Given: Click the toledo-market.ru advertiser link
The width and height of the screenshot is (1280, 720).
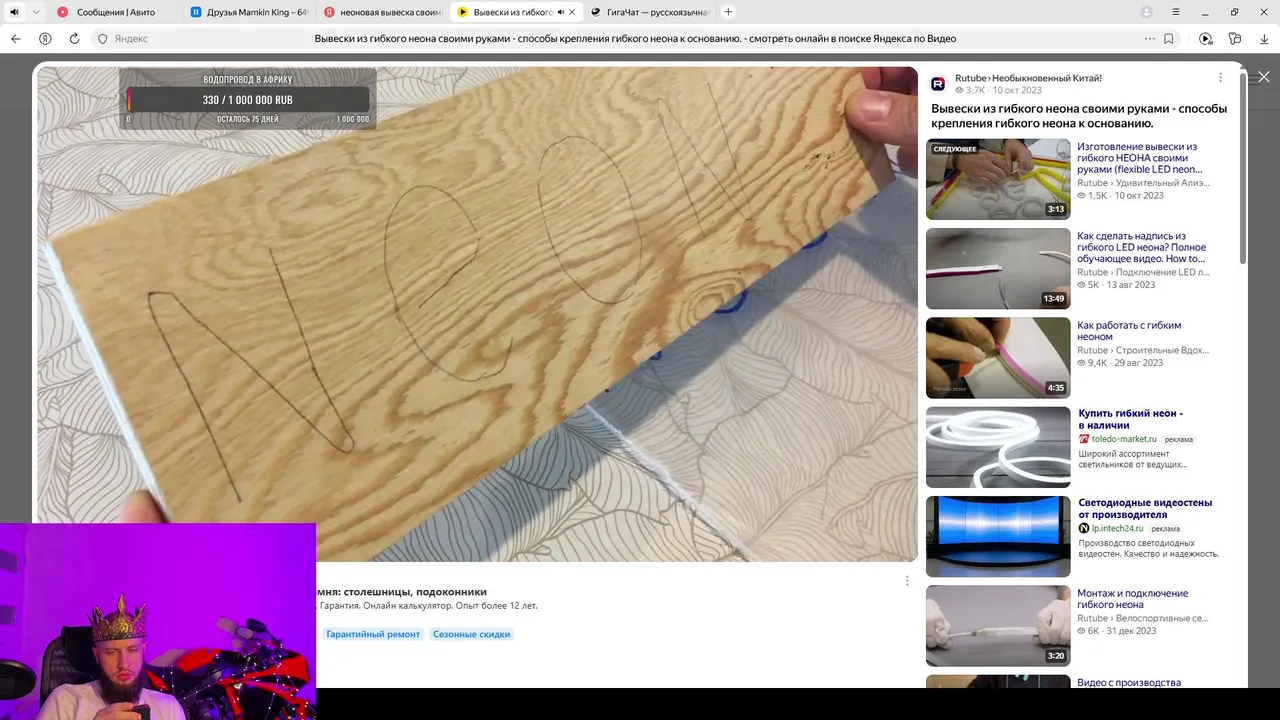Looking at the screenshot, I should (1124, 439).
